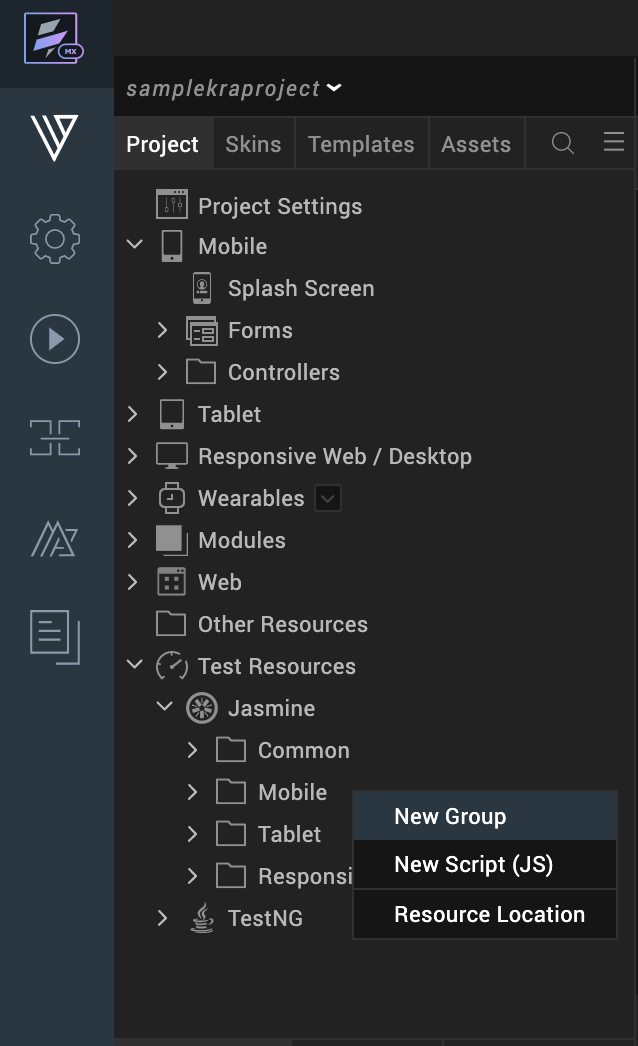Viewport: 638px width, 1046px height.
Task: Expand the Forms tree node
Action: [162, 330]
